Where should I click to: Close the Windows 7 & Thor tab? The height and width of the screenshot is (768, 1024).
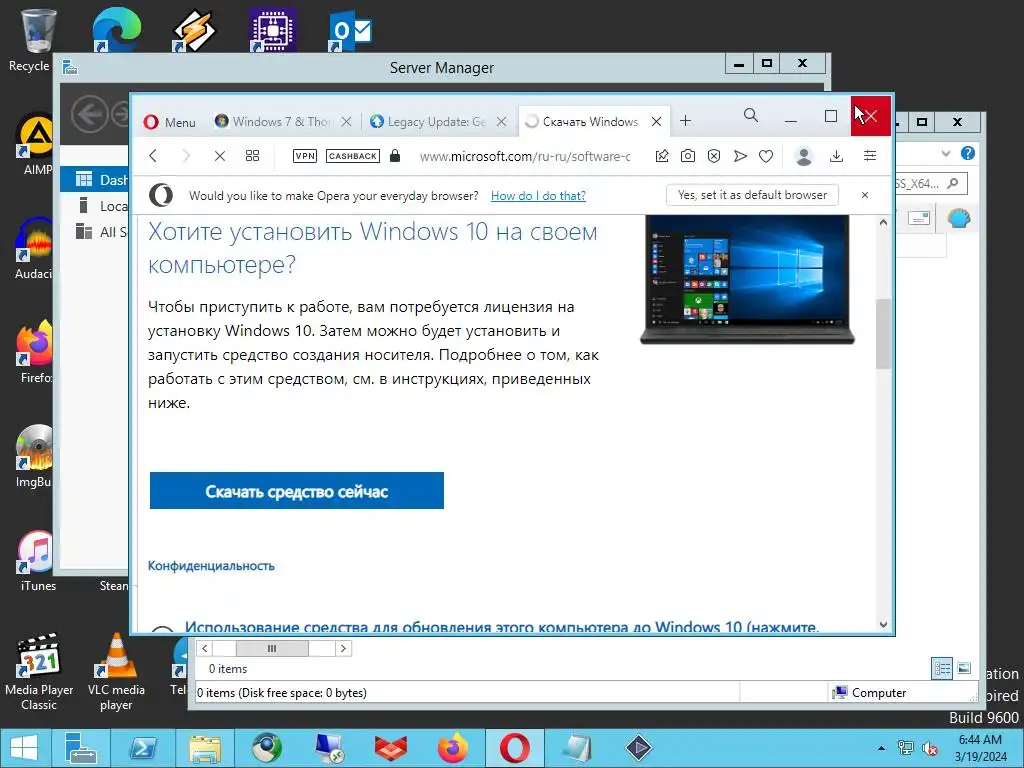coord(346,121)
